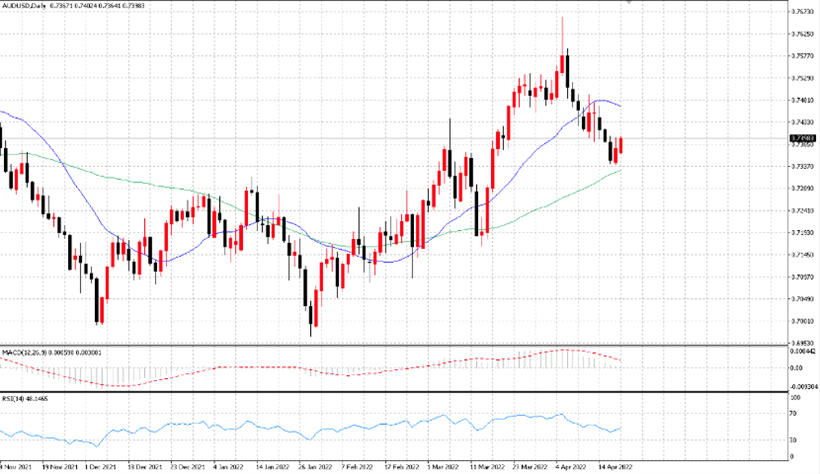Click the RSI 70 level label
Viewport: 820px width, 474px height.
[793, 414]
